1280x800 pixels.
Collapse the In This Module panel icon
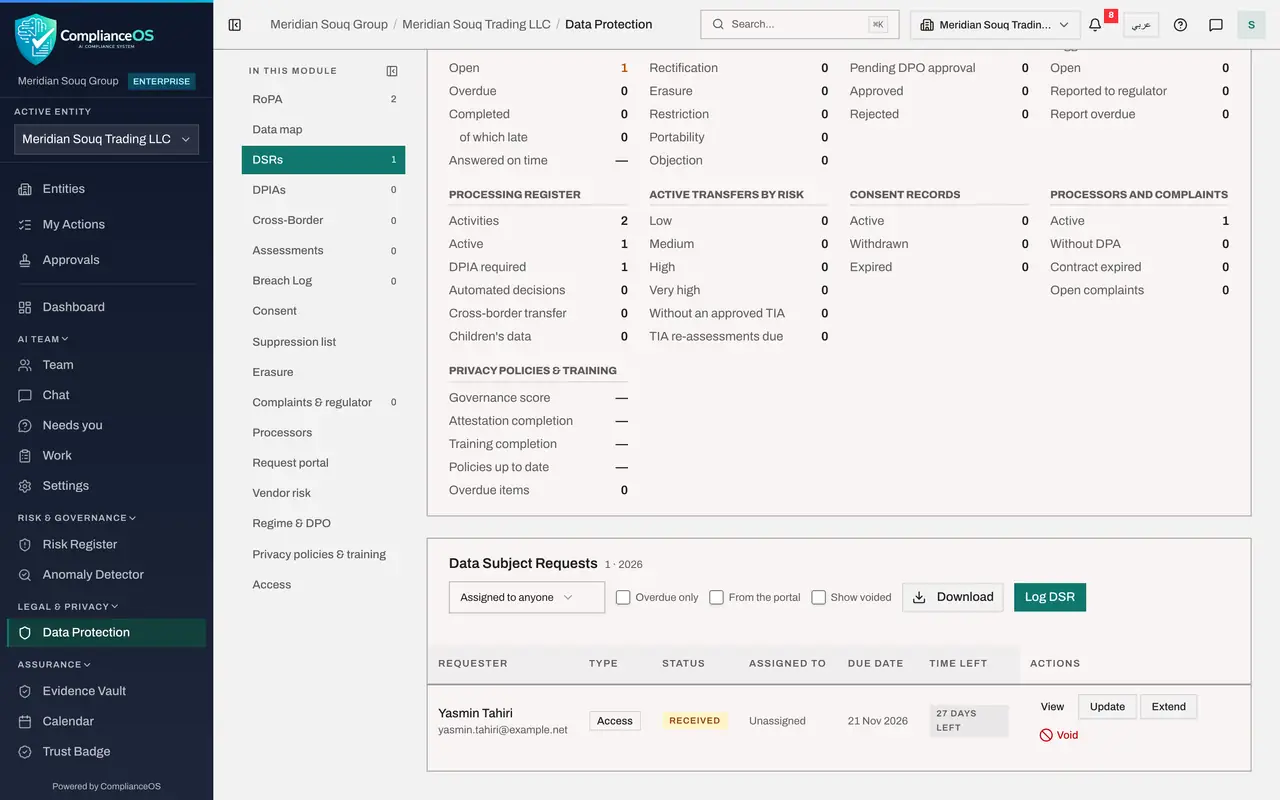pos(392,71)
